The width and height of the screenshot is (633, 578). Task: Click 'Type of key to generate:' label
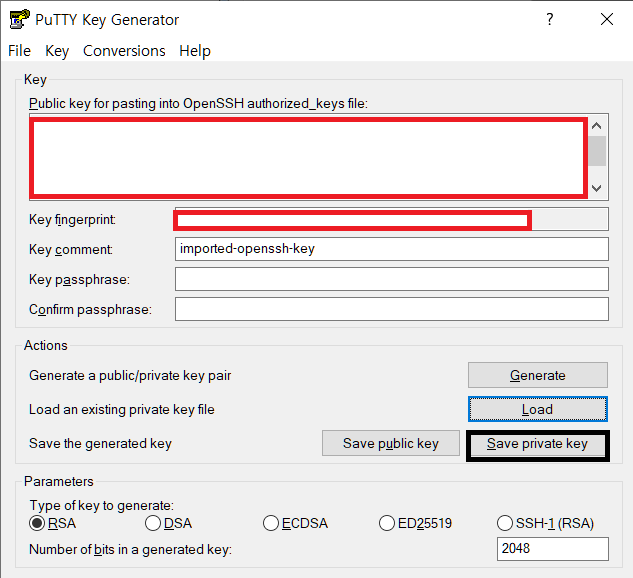click(x=101, y=505)
